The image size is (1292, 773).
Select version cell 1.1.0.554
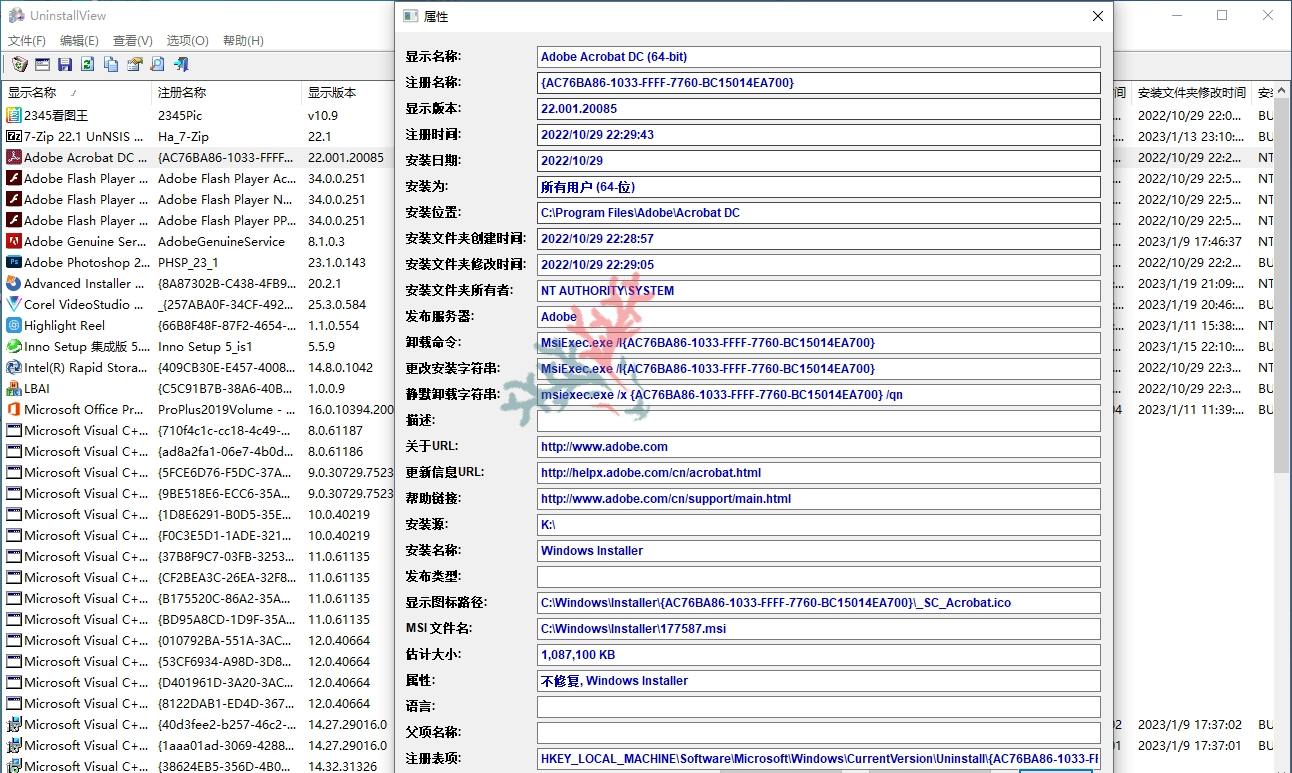[x=333, y=325]
